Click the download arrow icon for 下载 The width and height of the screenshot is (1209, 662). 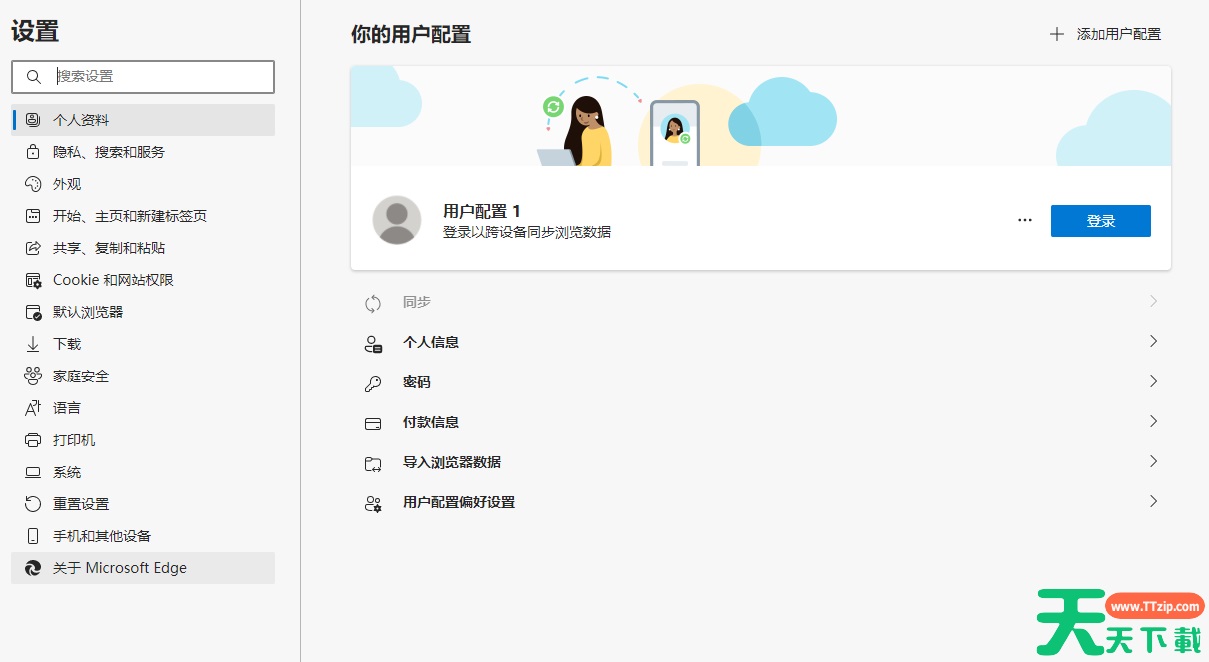tap(33, 344)
